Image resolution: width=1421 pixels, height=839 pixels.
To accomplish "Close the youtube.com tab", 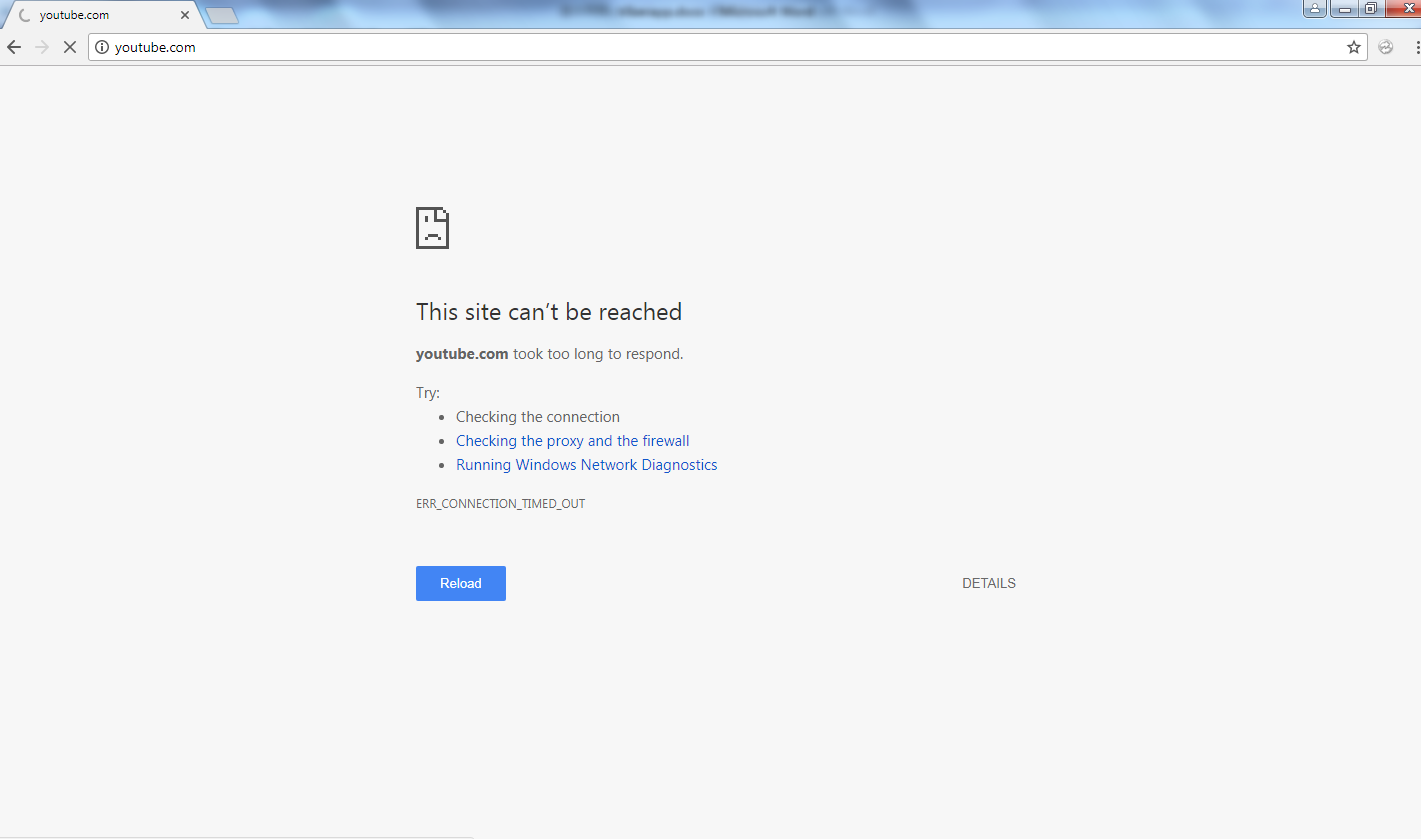I will coord(185,15).
